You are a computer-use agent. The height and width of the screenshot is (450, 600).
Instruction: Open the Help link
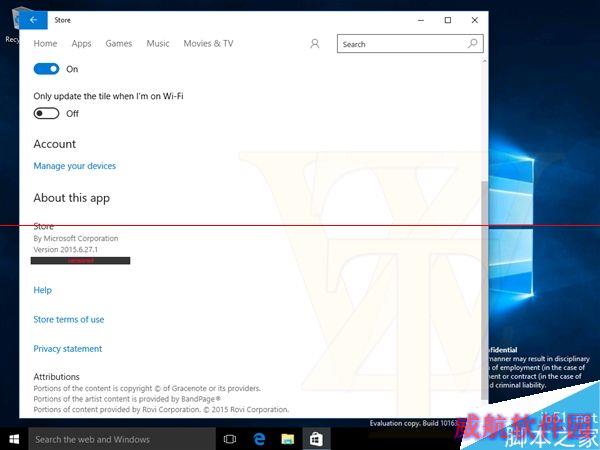[42, 290]
